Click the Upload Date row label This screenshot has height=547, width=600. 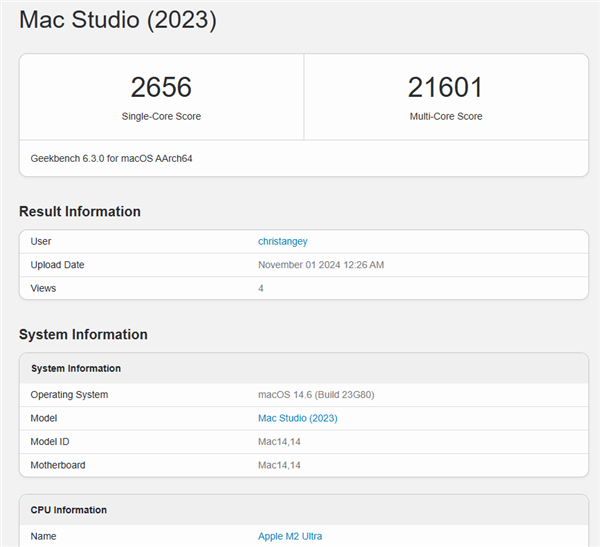tap(57, 265)
